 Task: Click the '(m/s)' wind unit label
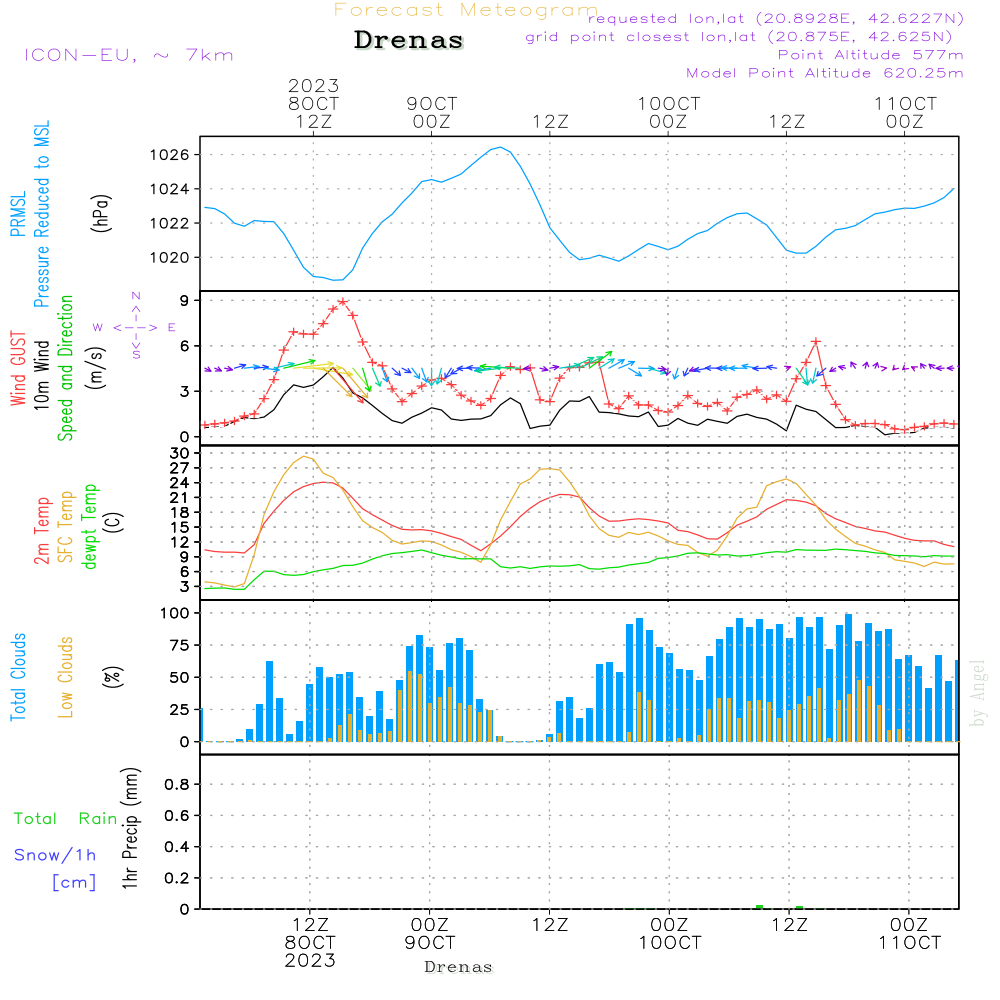tap(96, 368)
